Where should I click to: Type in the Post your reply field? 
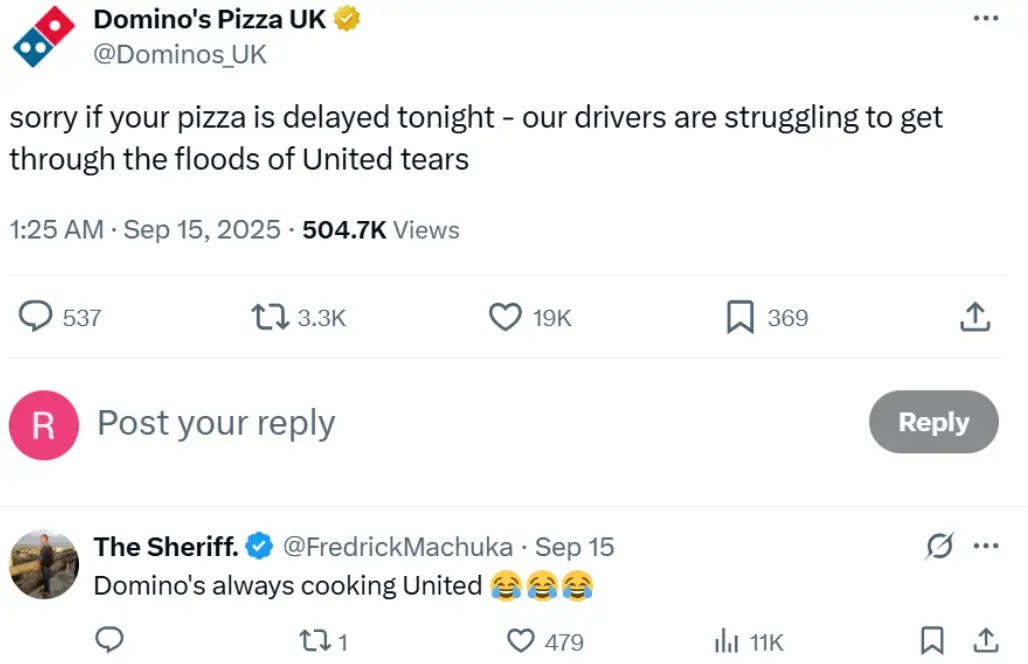(400, 423)
